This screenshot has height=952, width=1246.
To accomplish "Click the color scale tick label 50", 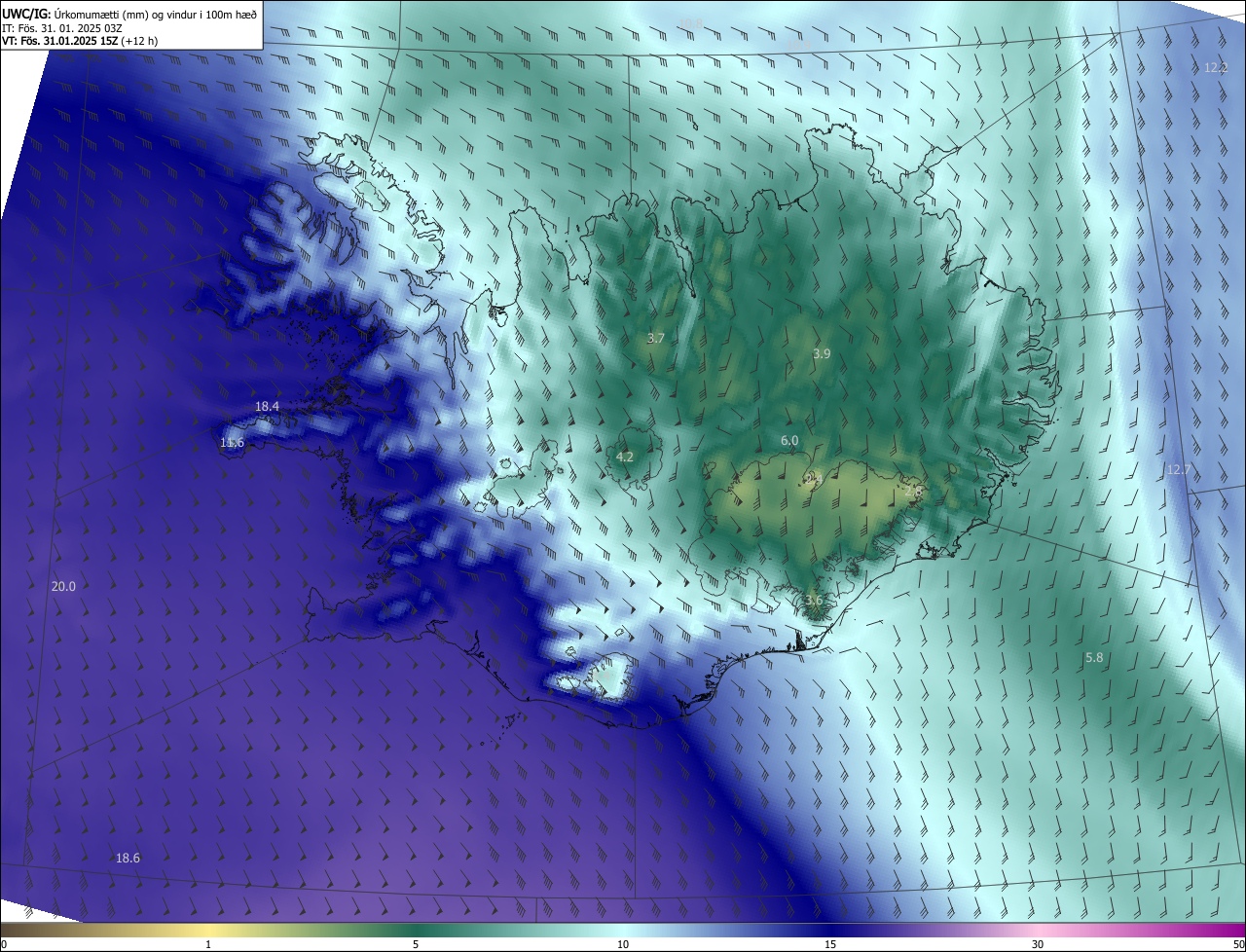I will 1238,945.
